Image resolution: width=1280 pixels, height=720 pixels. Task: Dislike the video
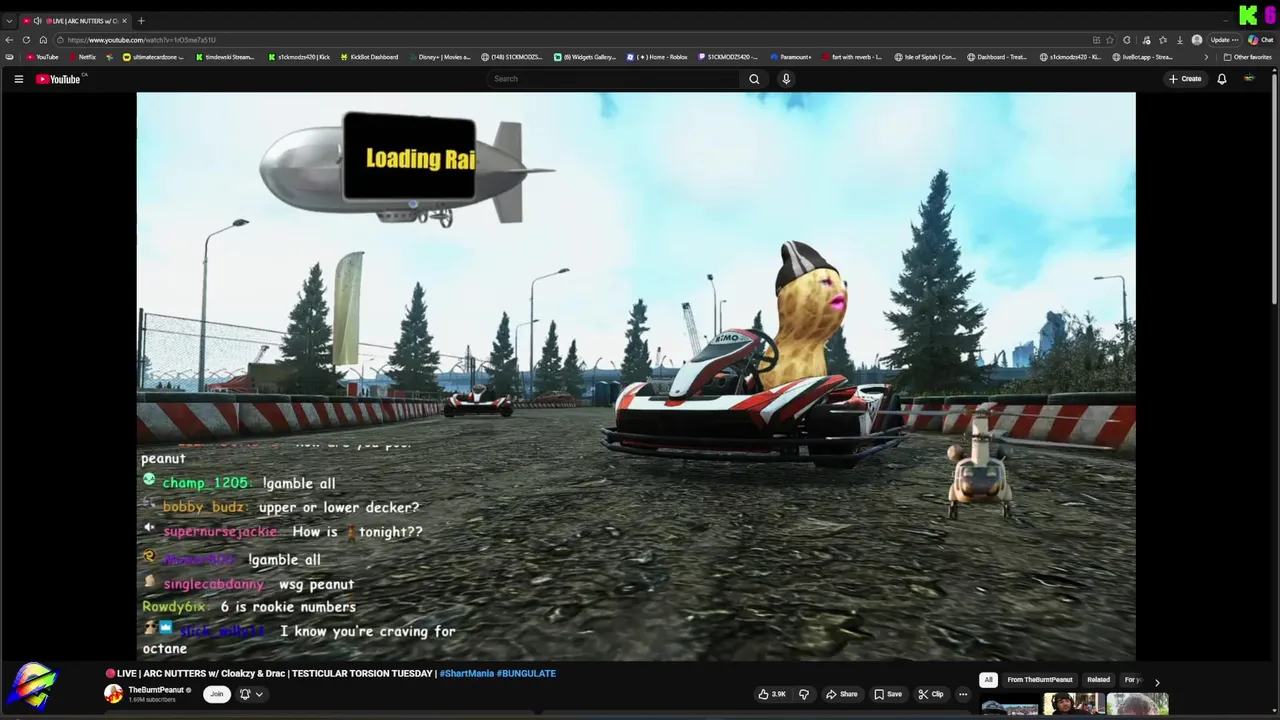pos(803,694)
